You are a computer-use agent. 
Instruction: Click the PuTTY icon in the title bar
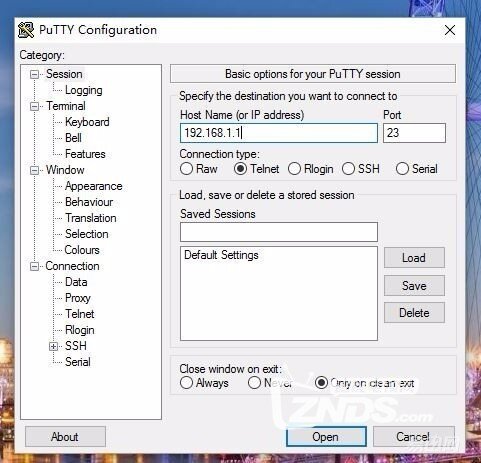click(26, 30)
